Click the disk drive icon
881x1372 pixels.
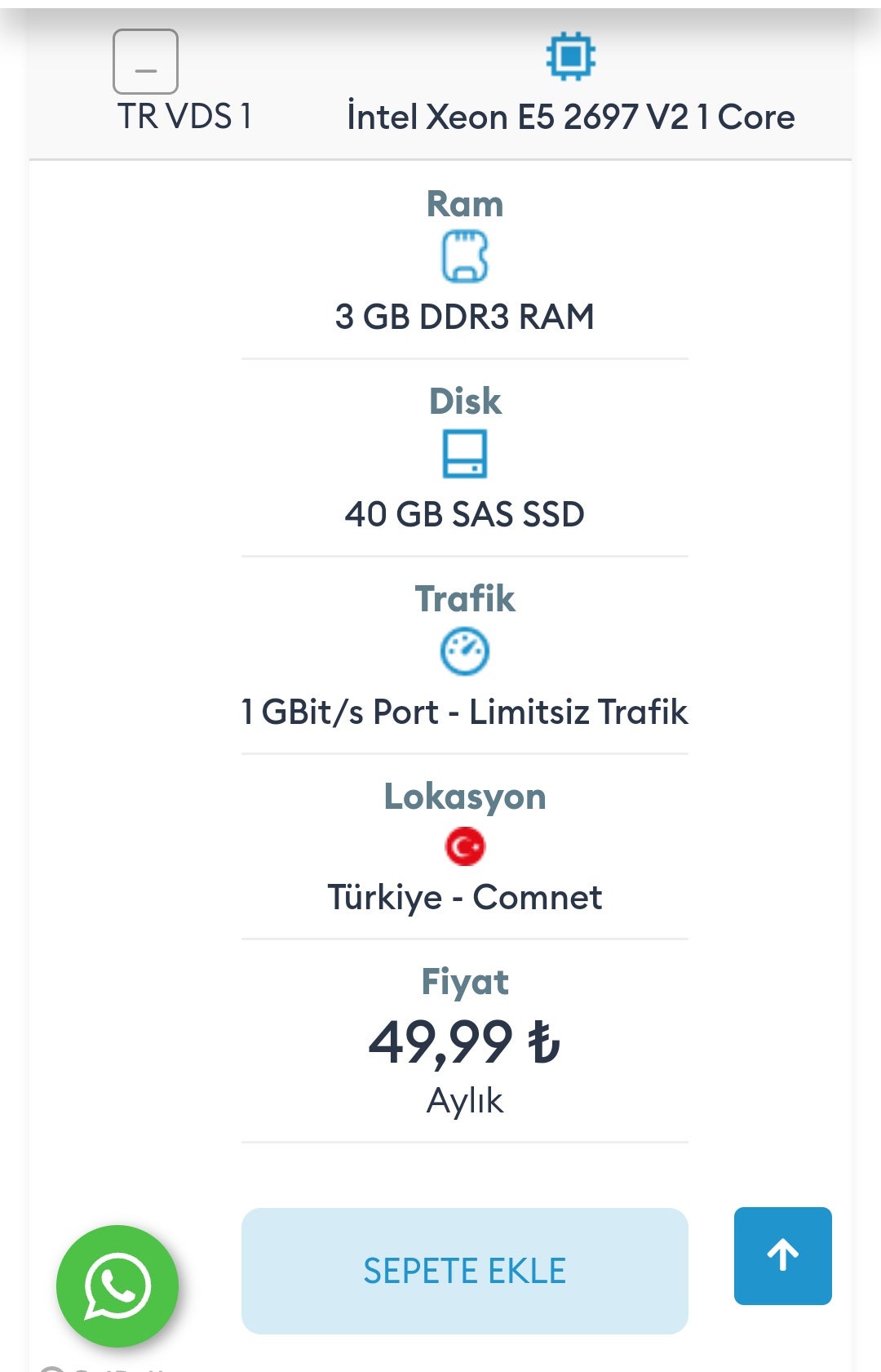(x=465, y=455)
